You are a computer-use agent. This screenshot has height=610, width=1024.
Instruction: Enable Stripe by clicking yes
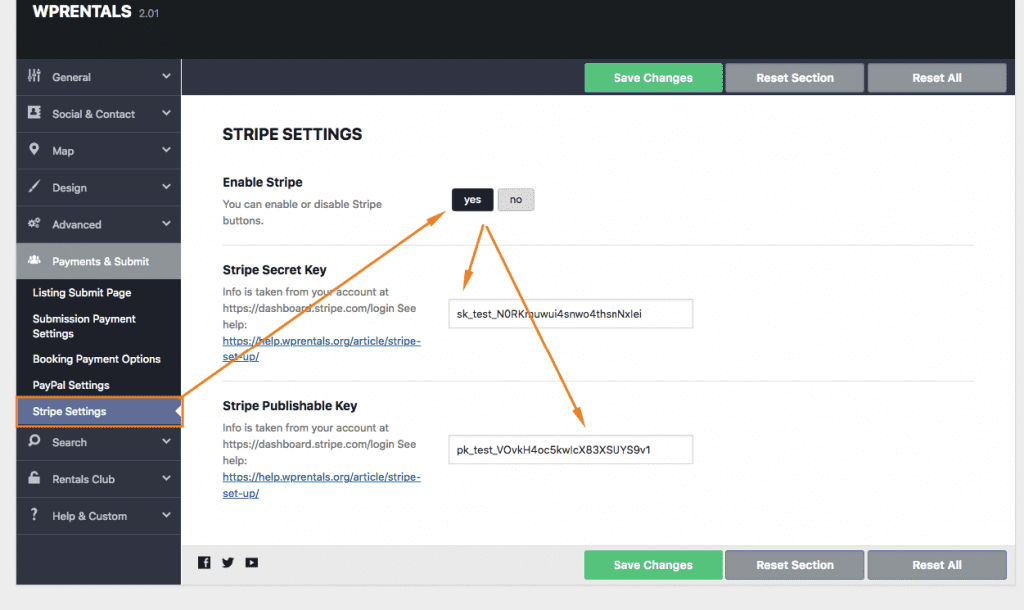click(472, 199)
